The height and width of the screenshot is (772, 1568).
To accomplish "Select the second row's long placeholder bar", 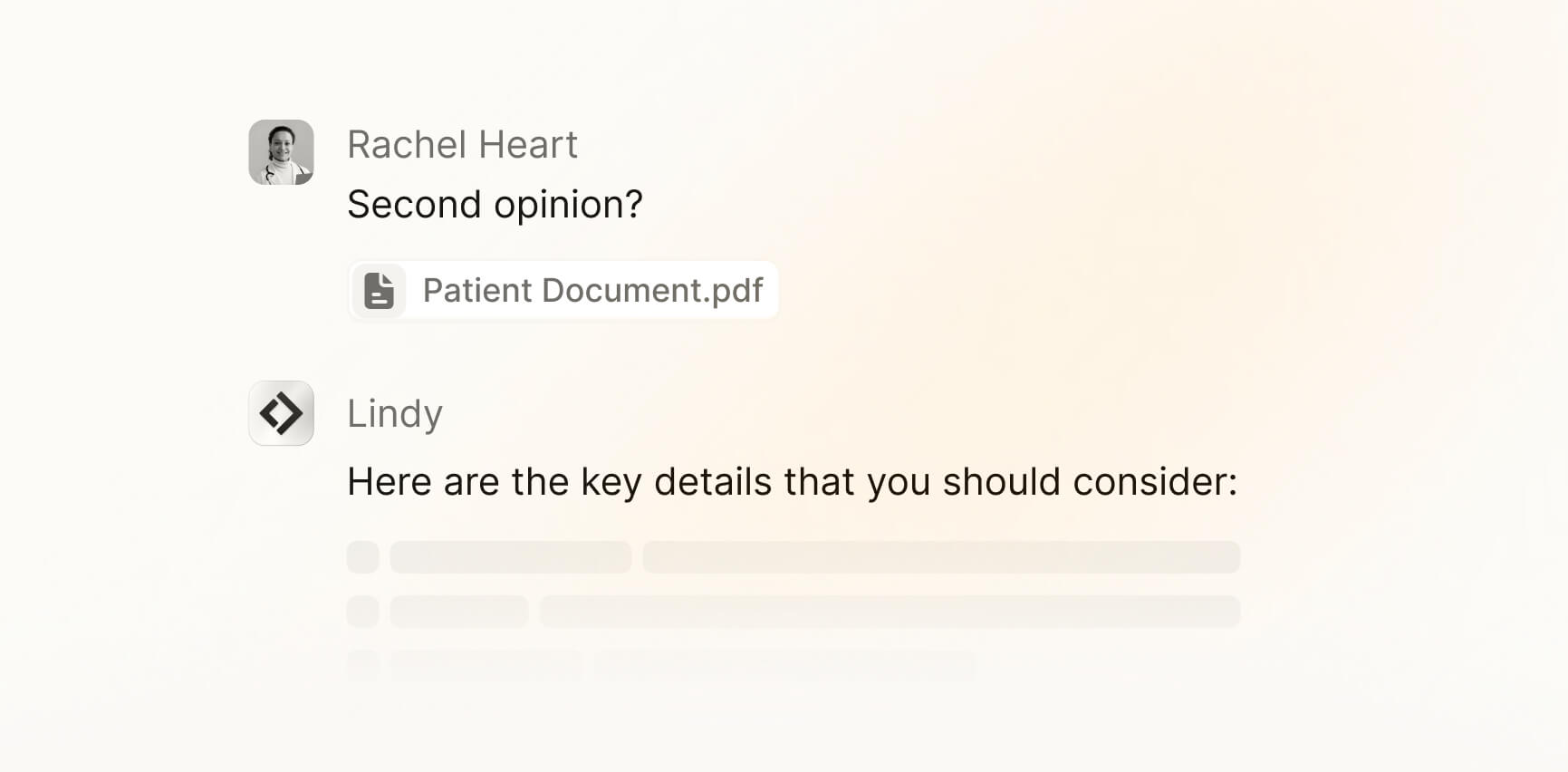I will (890, 612).
